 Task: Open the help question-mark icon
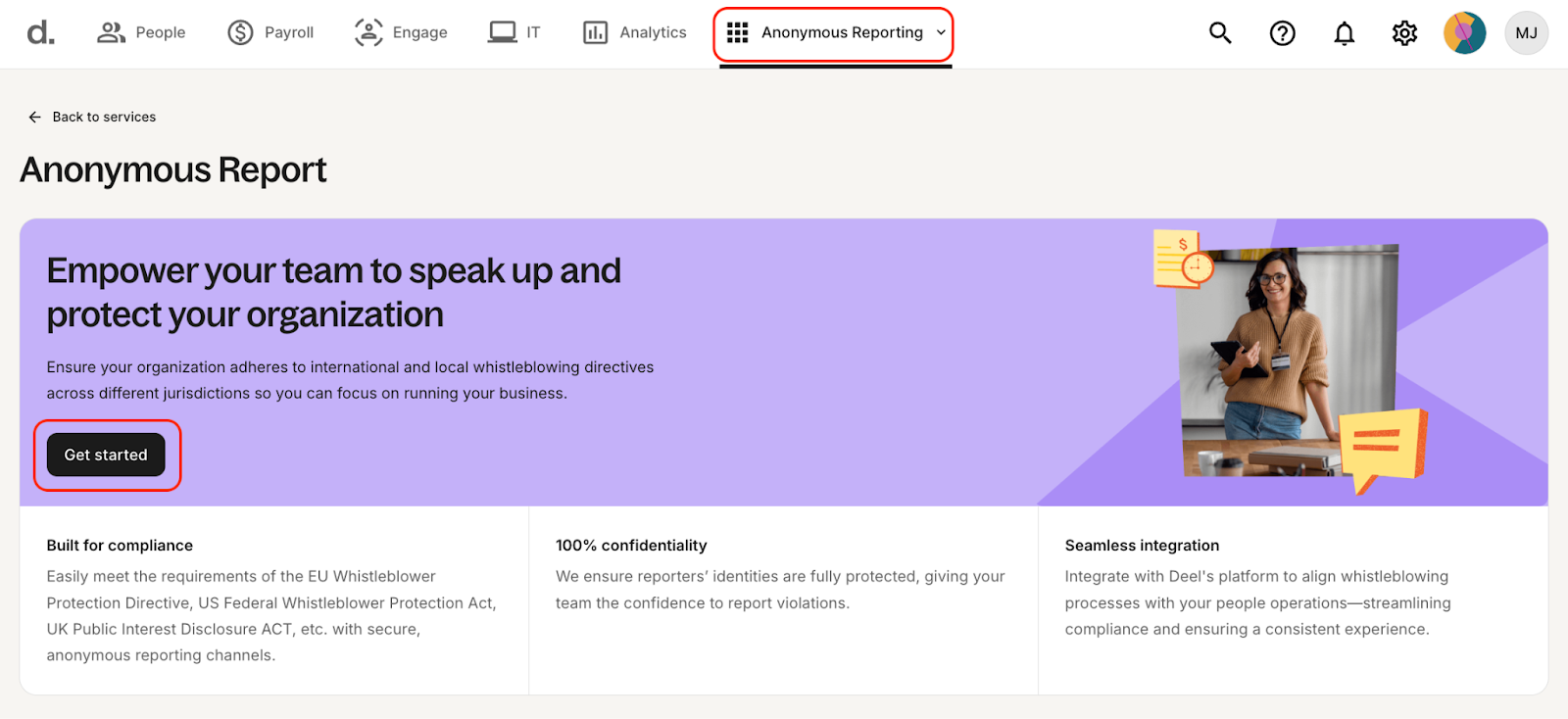[1282, 33]
